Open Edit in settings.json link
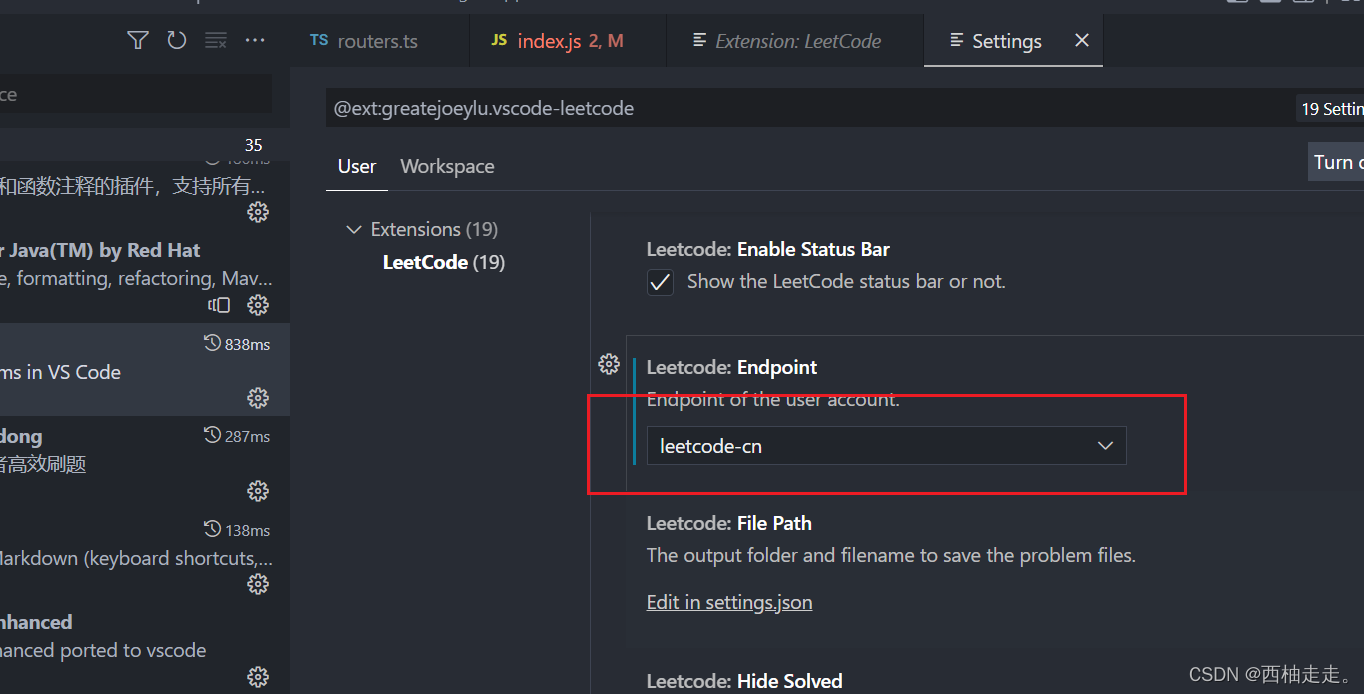 729,602
